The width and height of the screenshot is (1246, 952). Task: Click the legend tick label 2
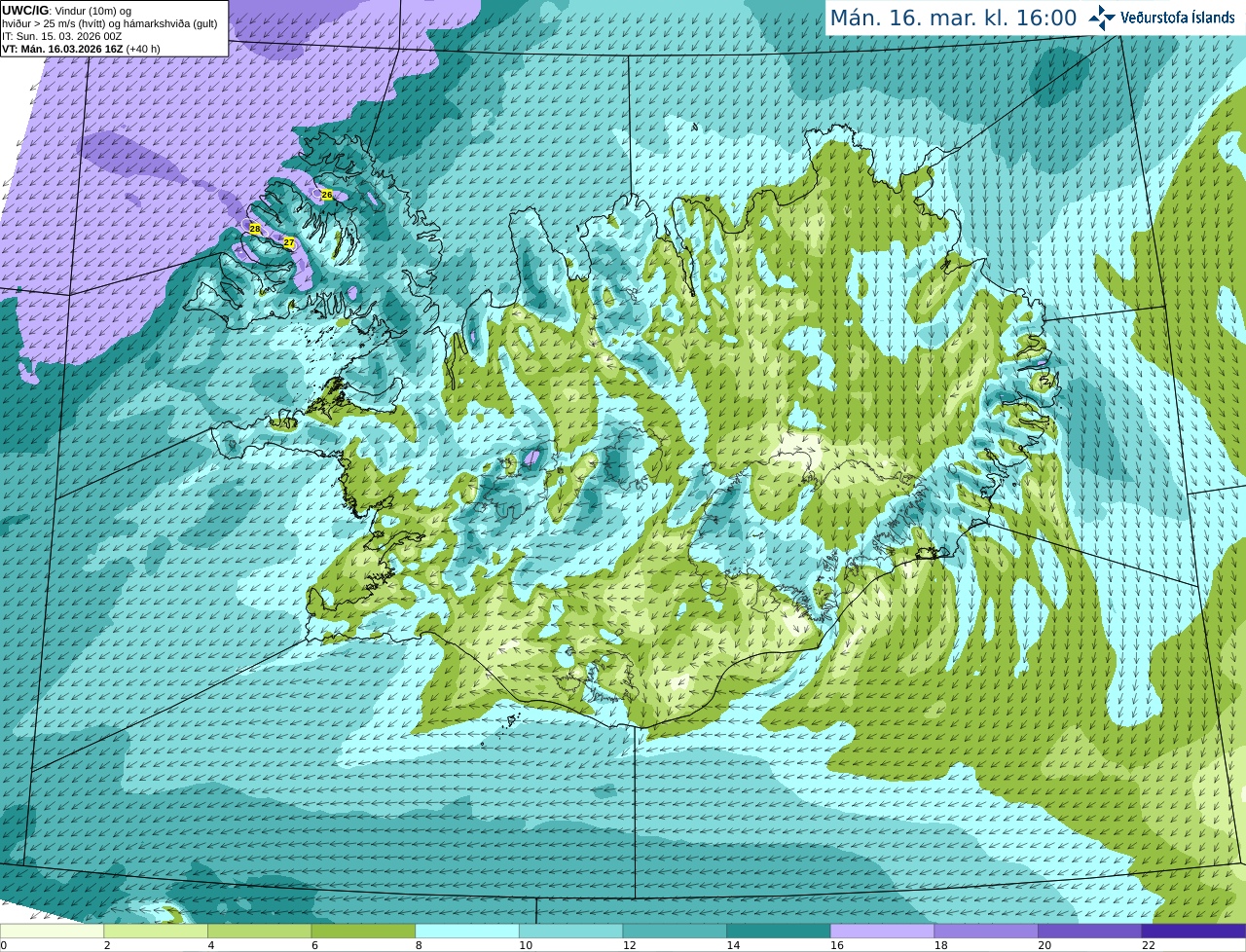(107, 945)
